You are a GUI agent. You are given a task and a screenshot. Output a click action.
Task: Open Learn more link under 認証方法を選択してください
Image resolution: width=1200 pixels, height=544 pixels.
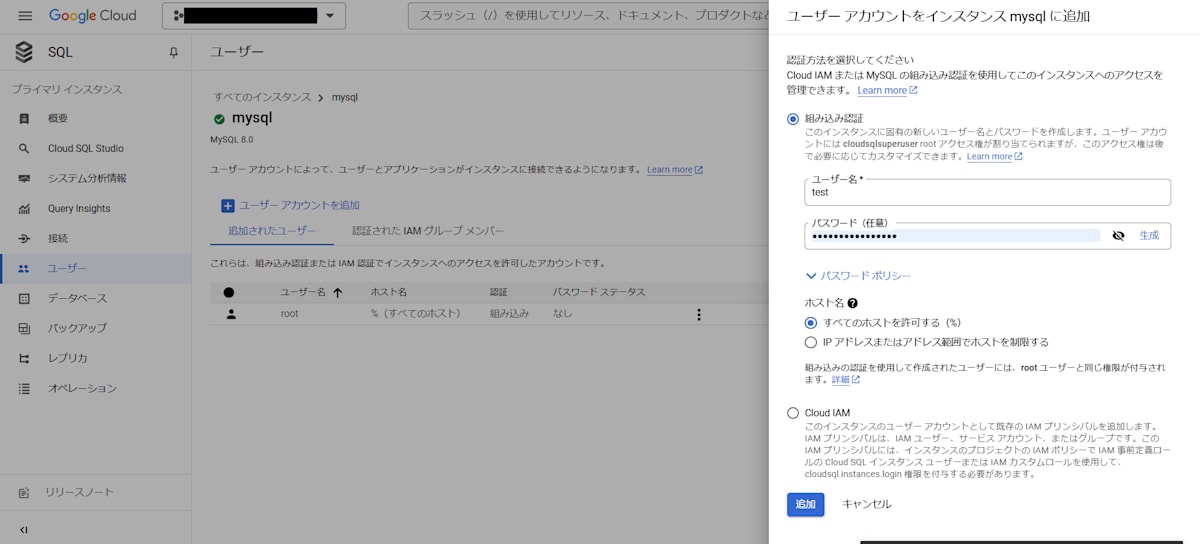[887, 90]
